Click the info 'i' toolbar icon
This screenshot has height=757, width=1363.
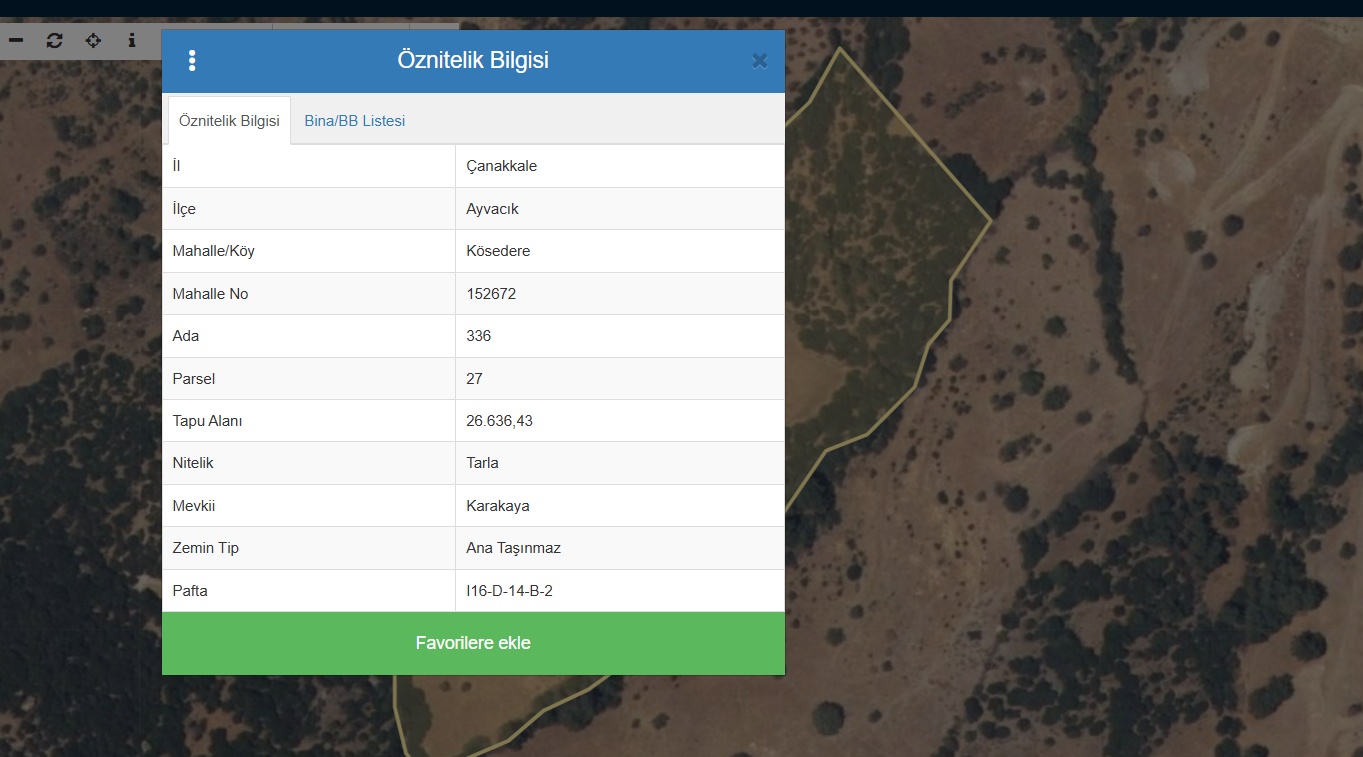click(x=132, y=40)
